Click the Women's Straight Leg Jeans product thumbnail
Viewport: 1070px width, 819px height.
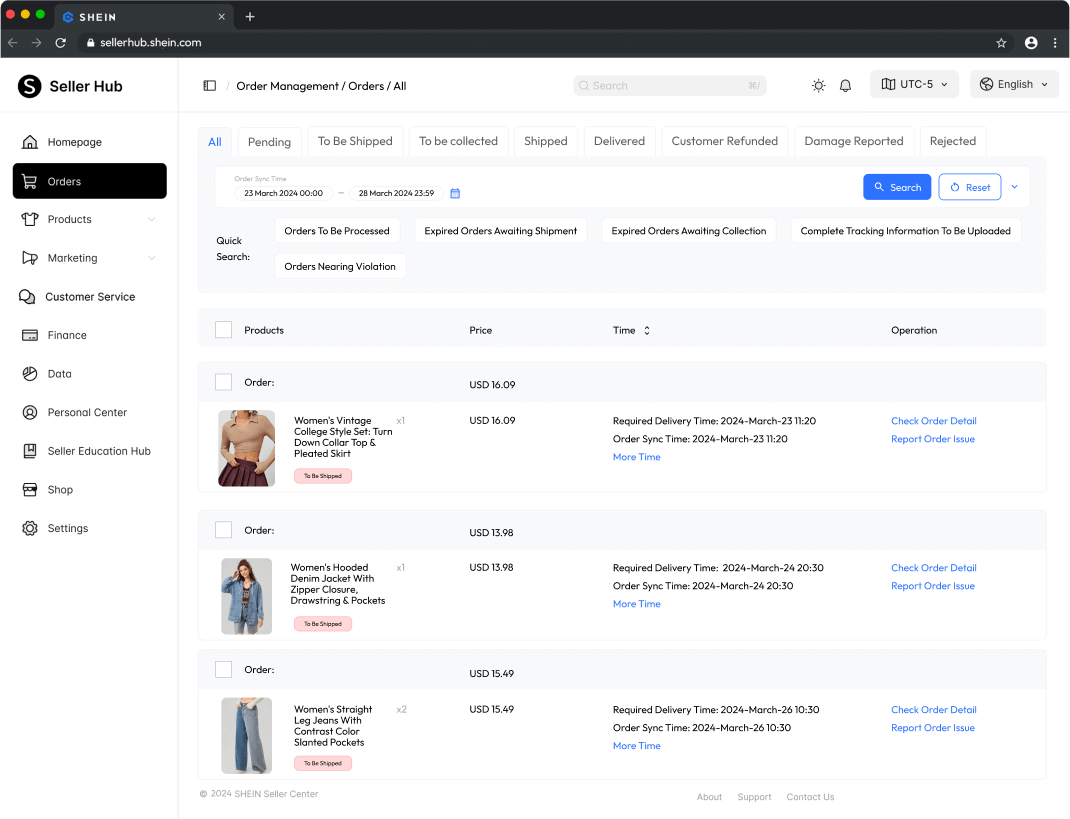(246, 735)
